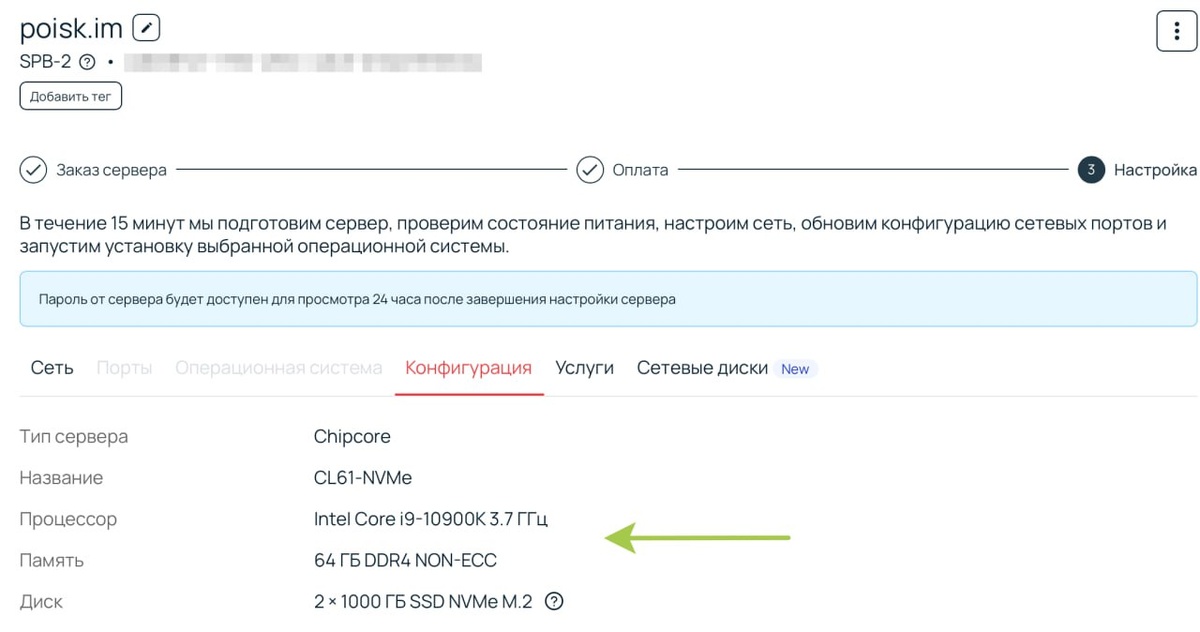The height and width of the screenshot is (632, 1200).
Task: Click the help icon beside disk specification
Action: [555, 602]
